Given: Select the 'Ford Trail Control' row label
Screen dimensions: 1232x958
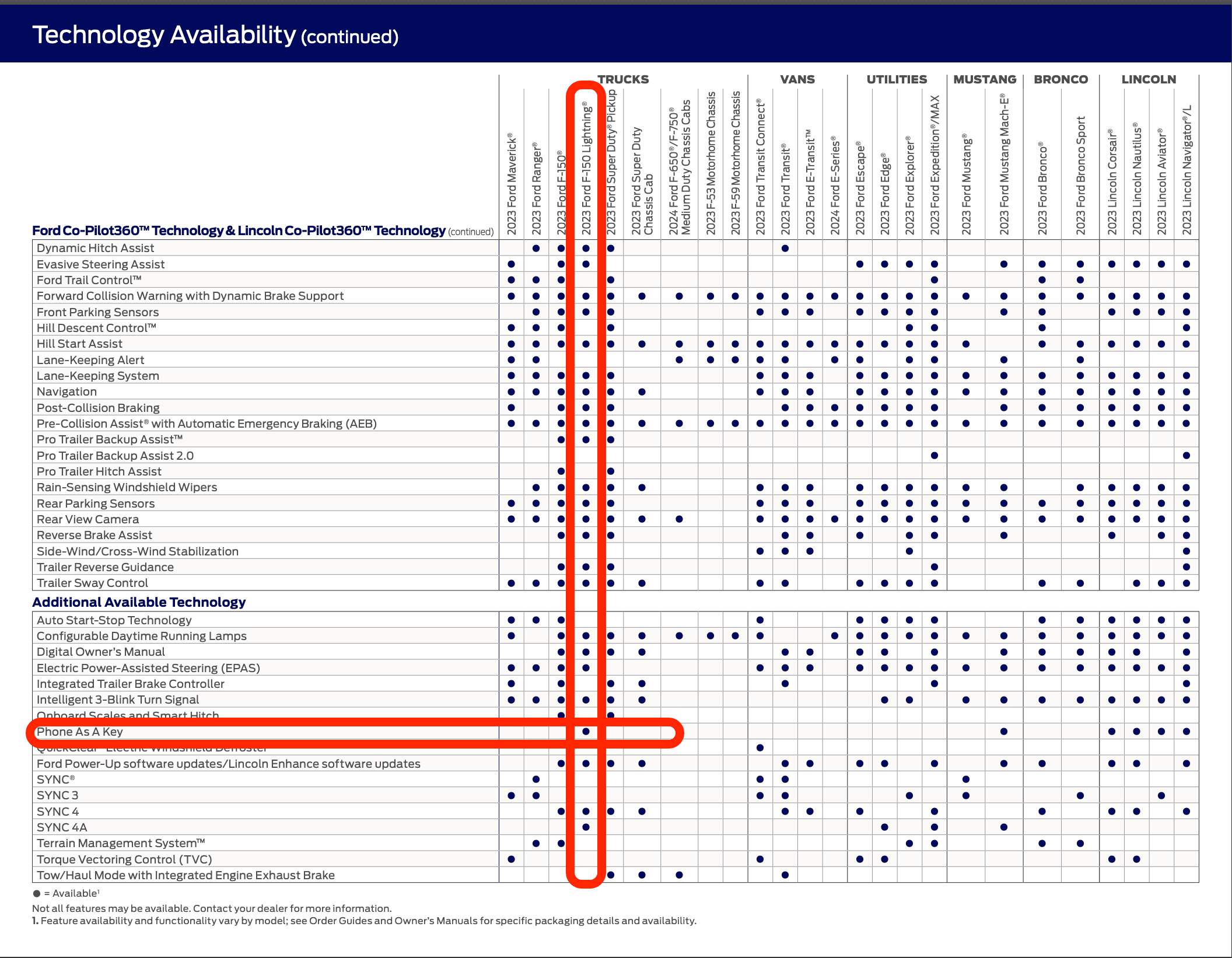Looking at the screenshot, I should click(x=89, y=280).
